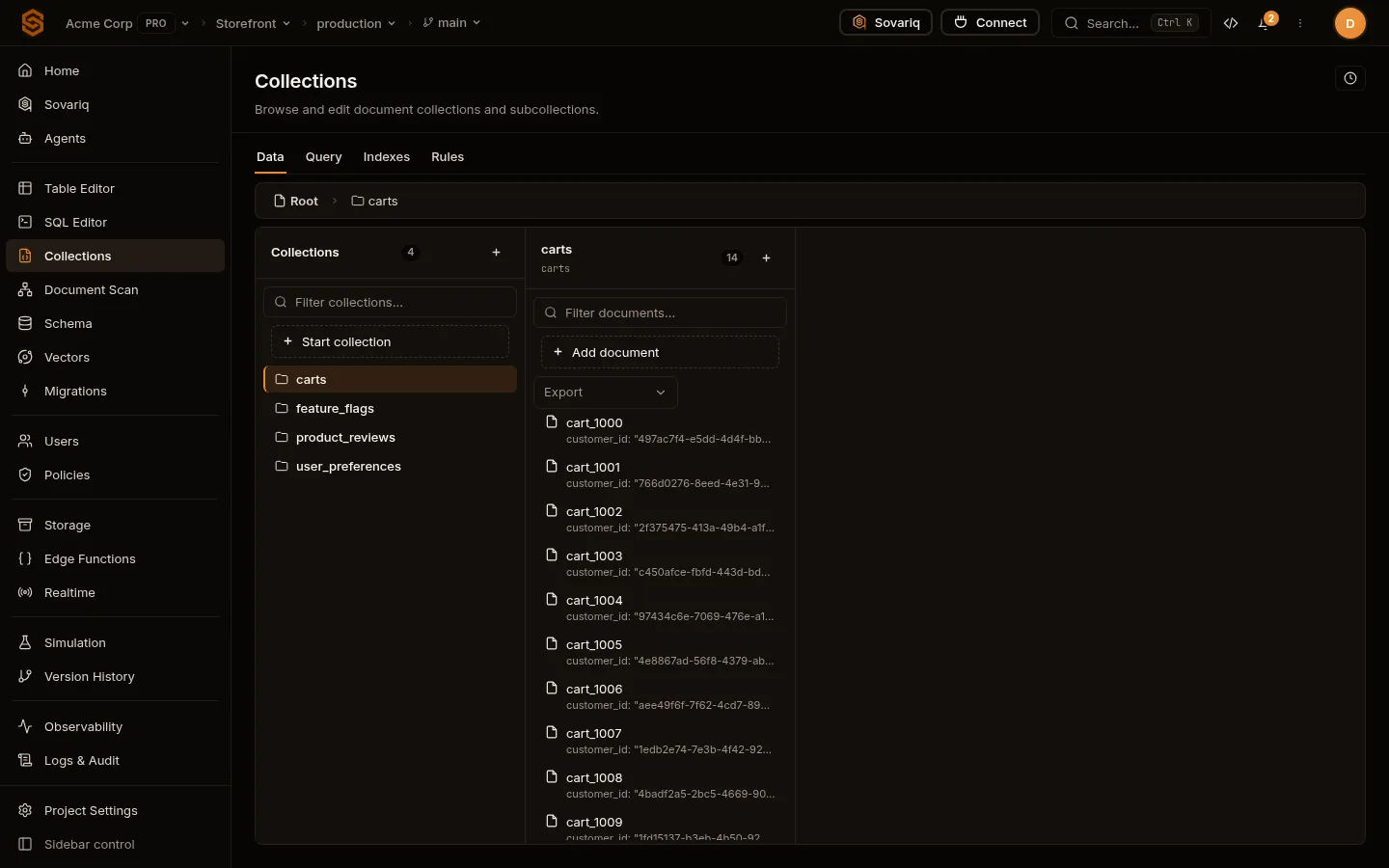Open Sovariq in sidebar
This screenshot has width=1389, height=868.
(116, 104)
